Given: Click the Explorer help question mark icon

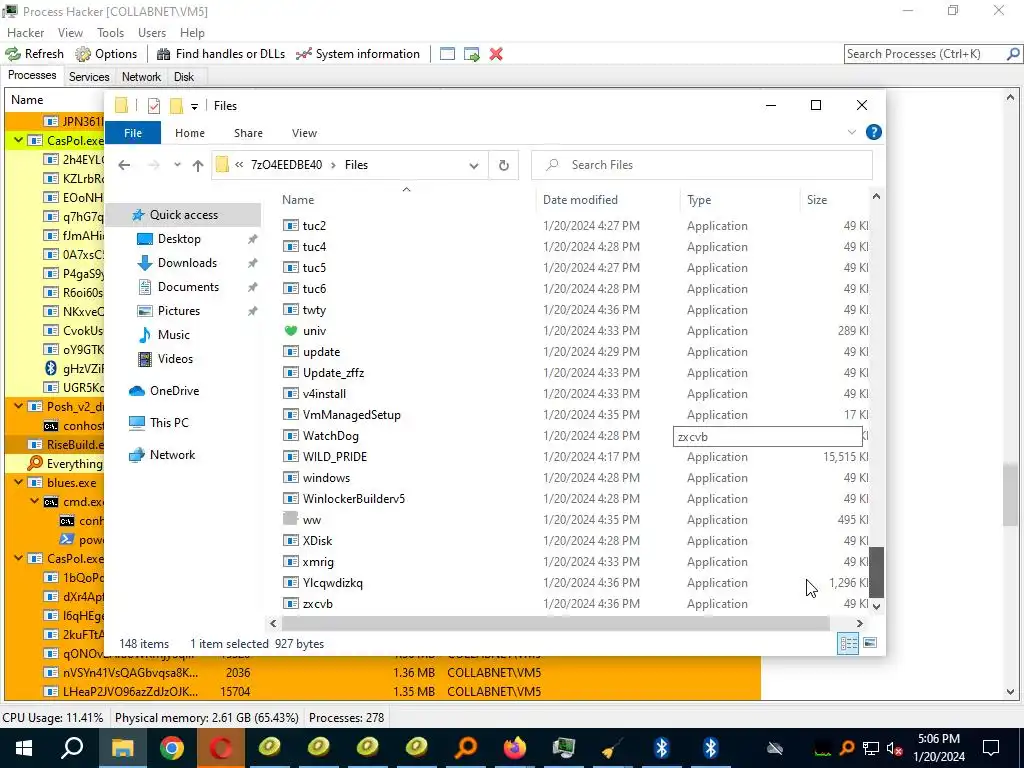Looking at the screenshot, I should 873,133.
